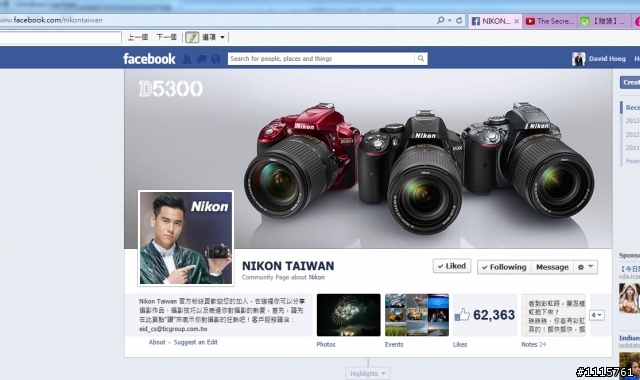Click the browser refresh icon
Viewport: 640px width, 380px height.
(x=459, y=20)
